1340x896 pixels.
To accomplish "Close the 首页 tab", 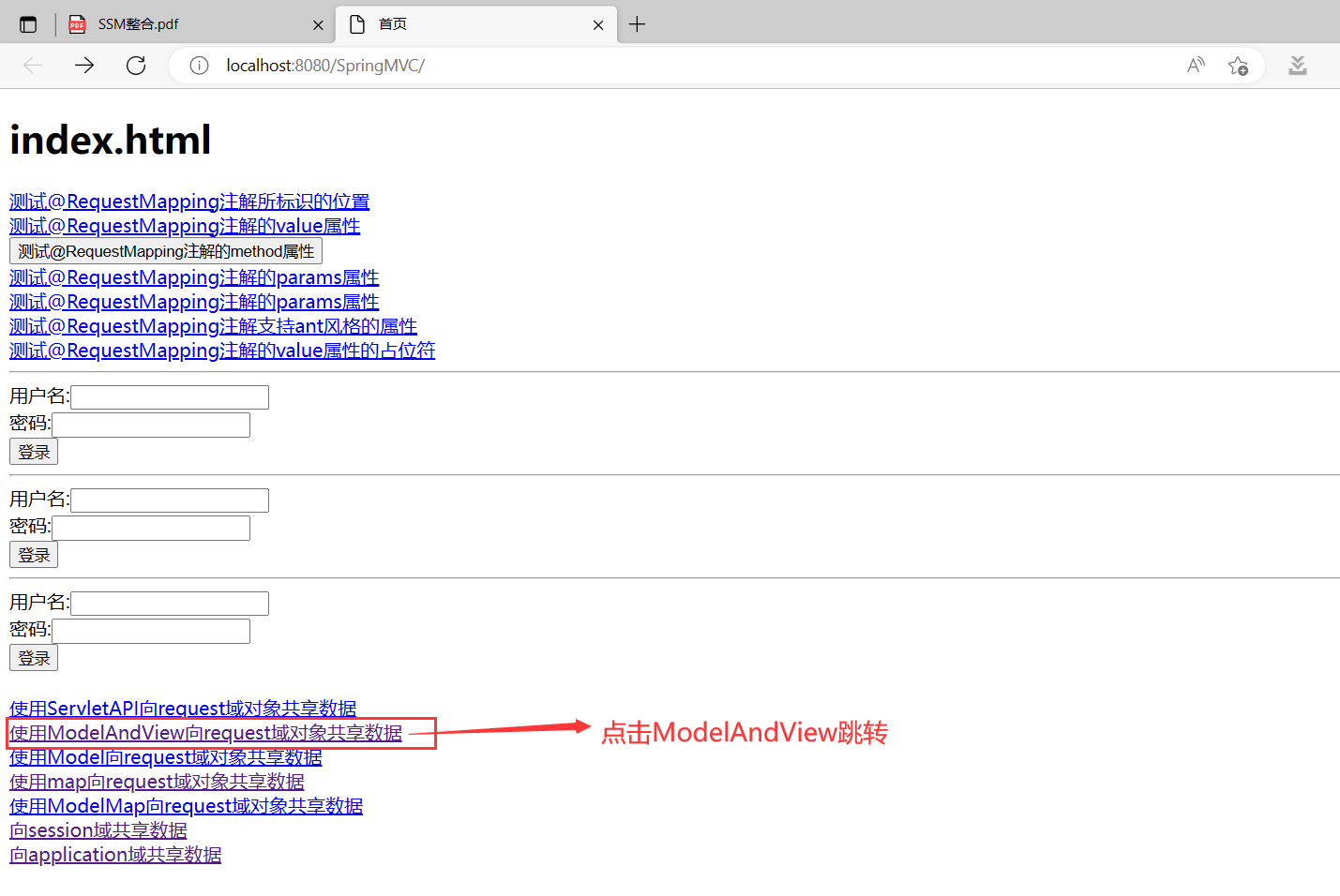I will click(598, 25).
